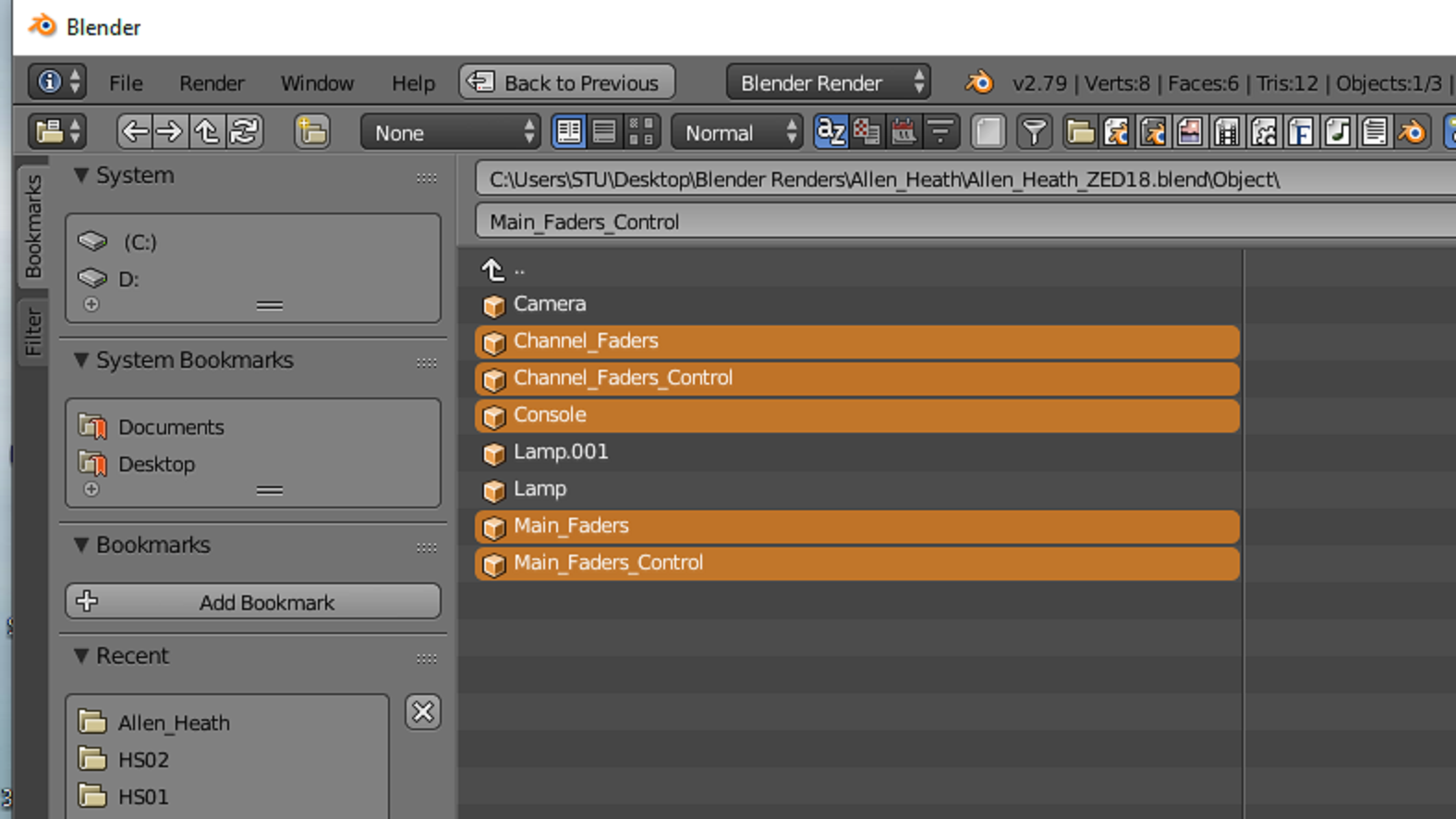Open the Info editor type selector
The width and height of the screenshot is (1456, 819).
coord(58,82)
